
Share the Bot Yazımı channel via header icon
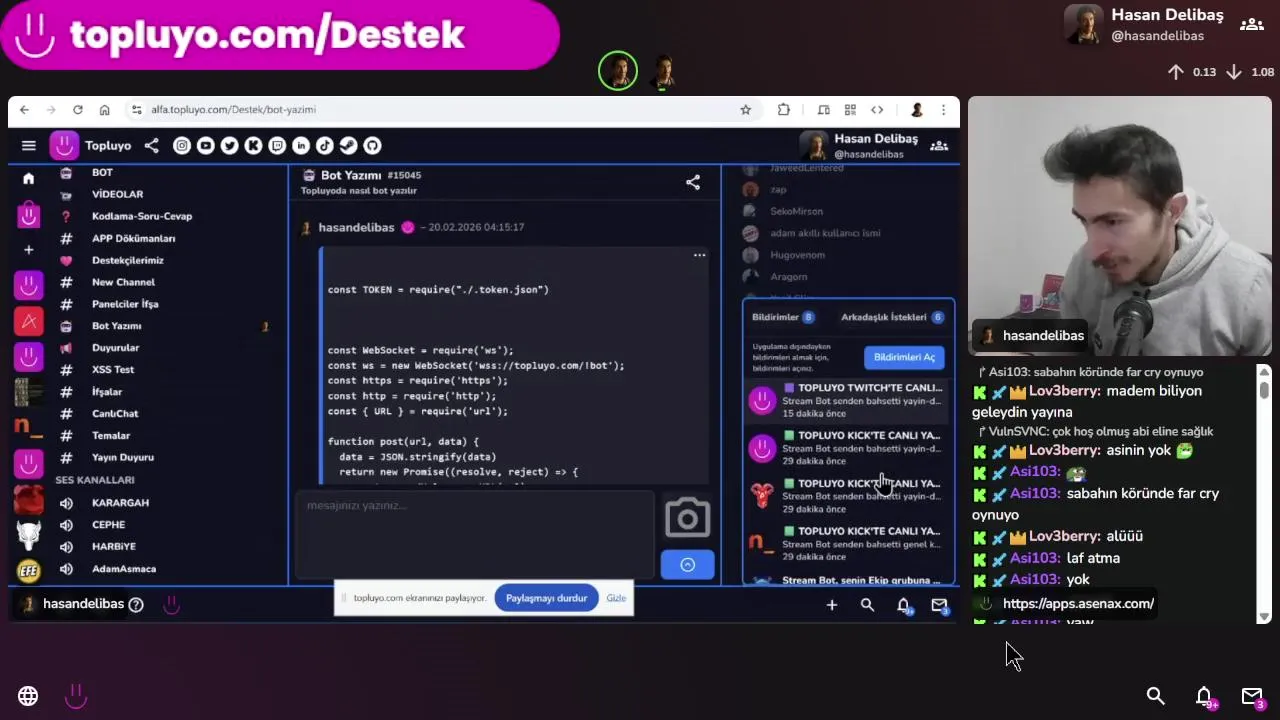pyautogui.click(x=692, y=182)
